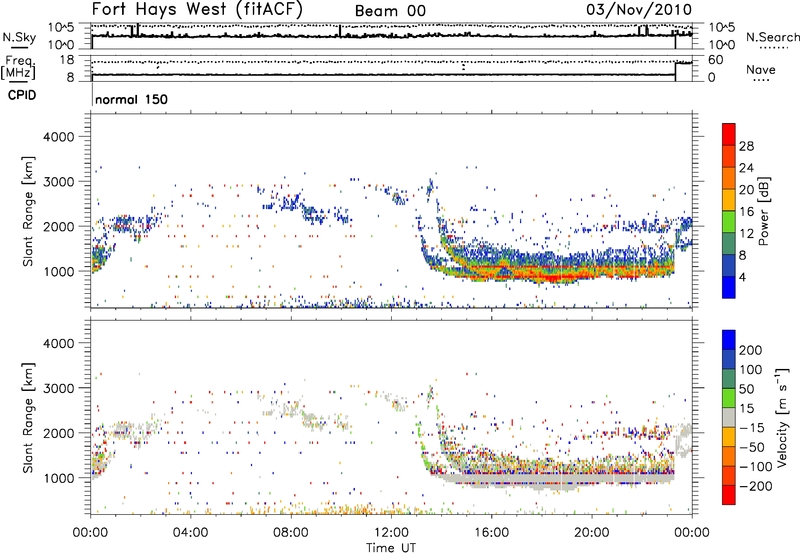Click the "2000" tick on the power panel
Image resolution: width=800 pixels, height=554 pixels.
tap(59, 226)
